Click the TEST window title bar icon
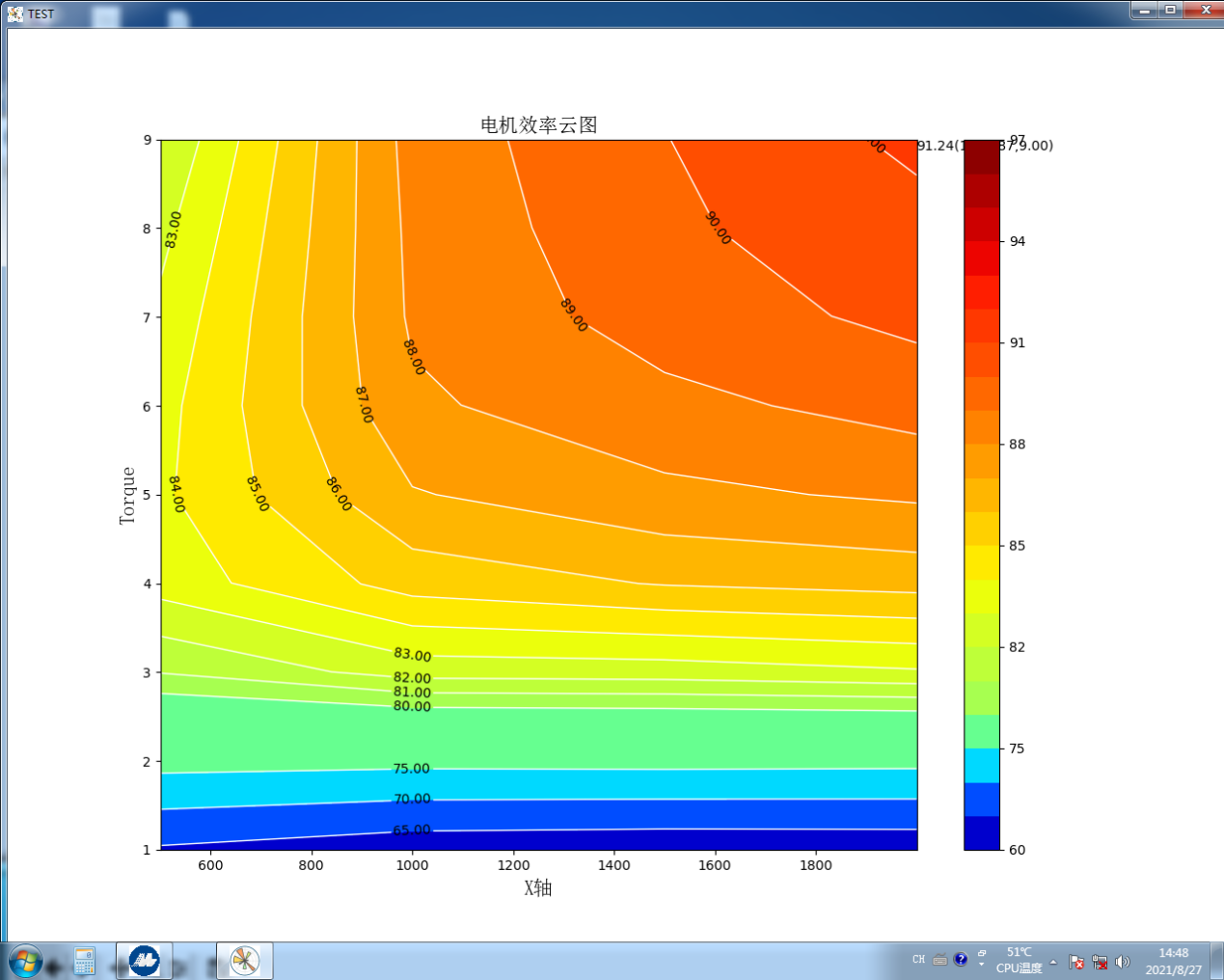Screen dimensions: 1224x980 click(x=14, y=14)
